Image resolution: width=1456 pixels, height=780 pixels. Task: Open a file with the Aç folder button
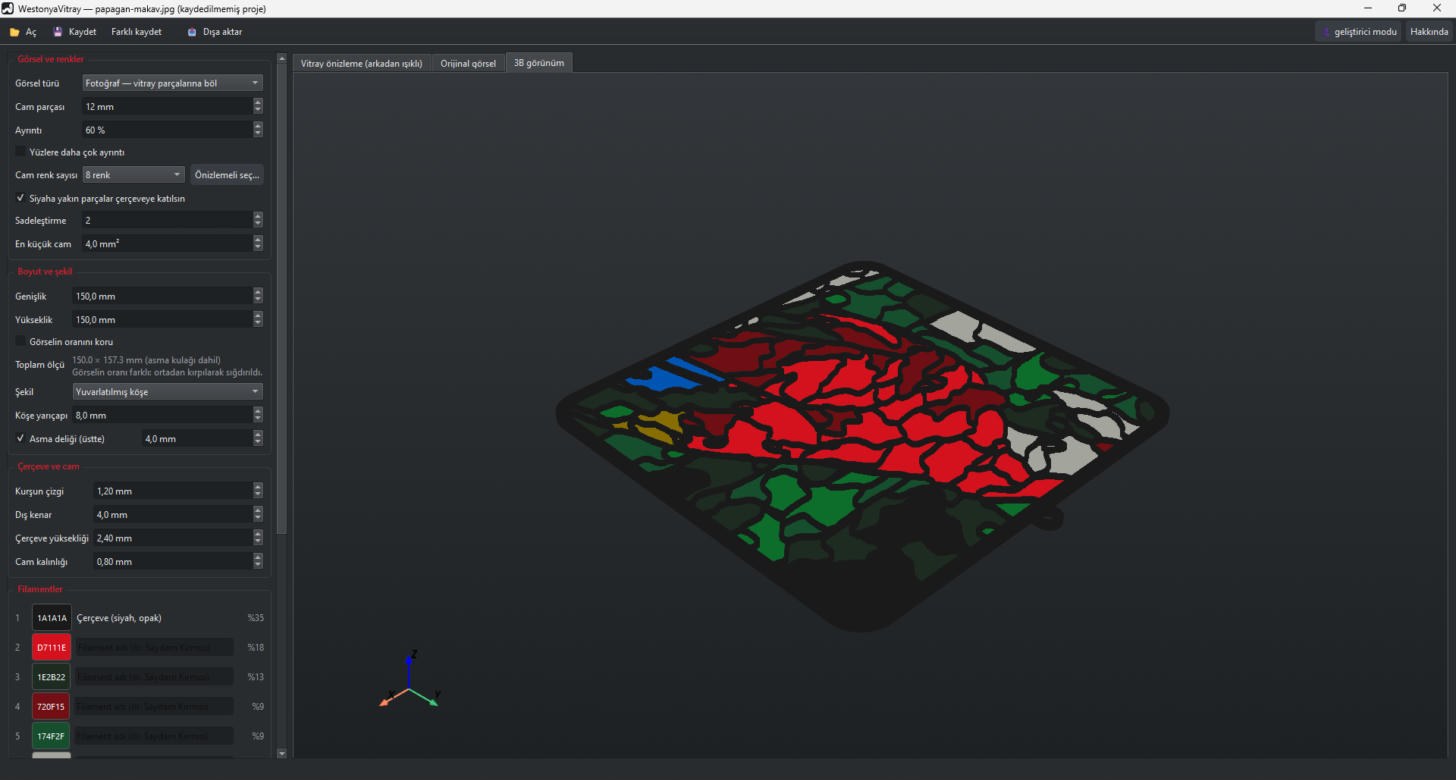point(23,32)
